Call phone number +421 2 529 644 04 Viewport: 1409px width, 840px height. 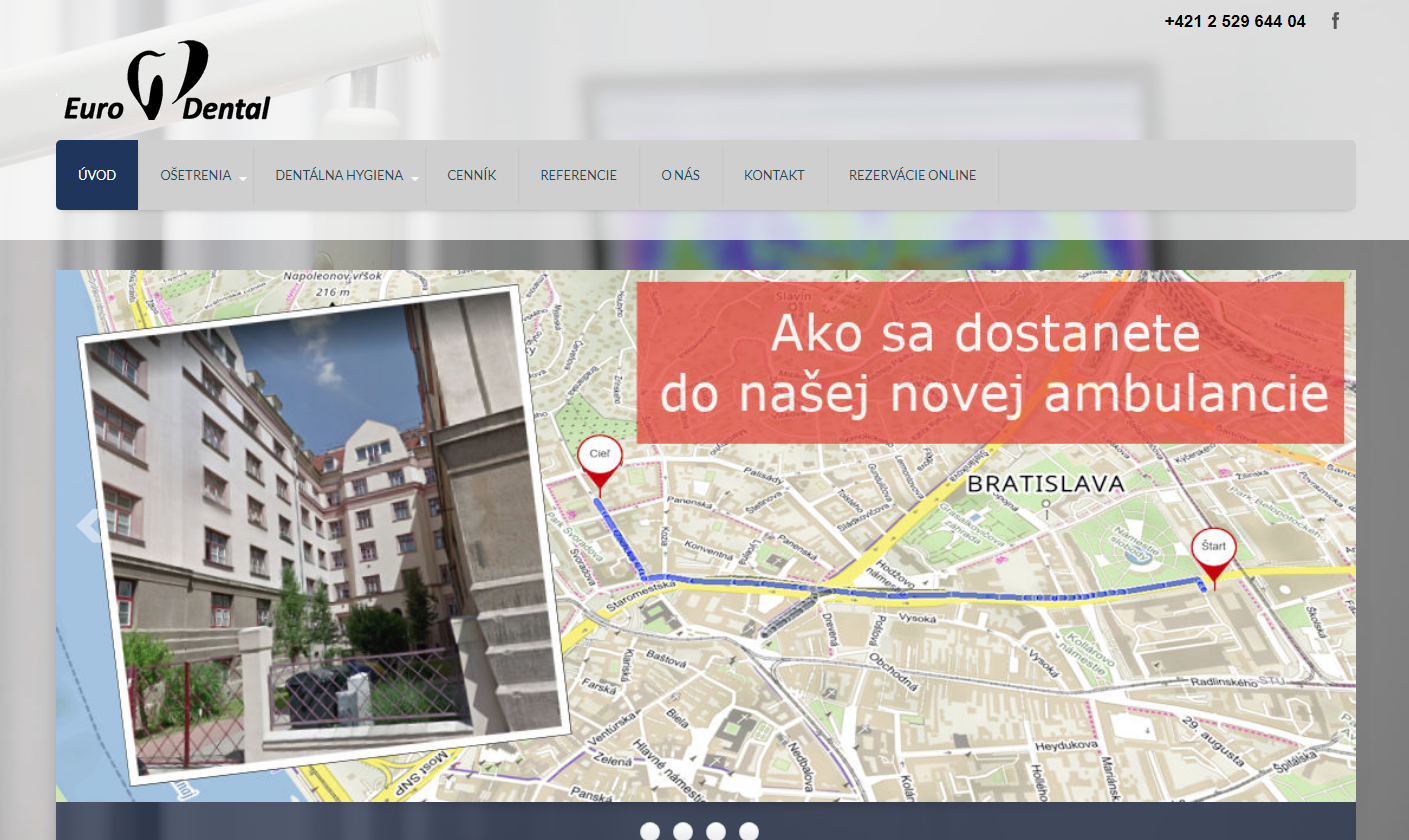pyautogui.click(x=1235, y=21)
